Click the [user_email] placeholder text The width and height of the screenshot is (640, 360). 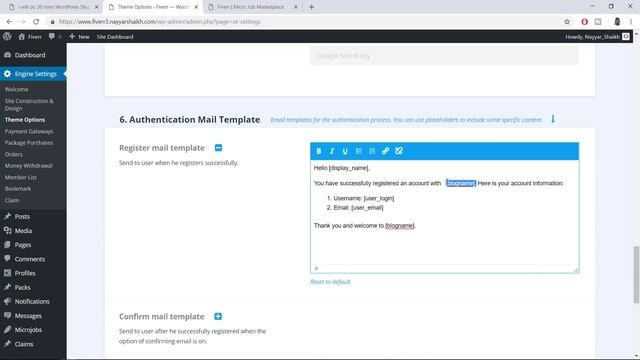click(367, 208)
